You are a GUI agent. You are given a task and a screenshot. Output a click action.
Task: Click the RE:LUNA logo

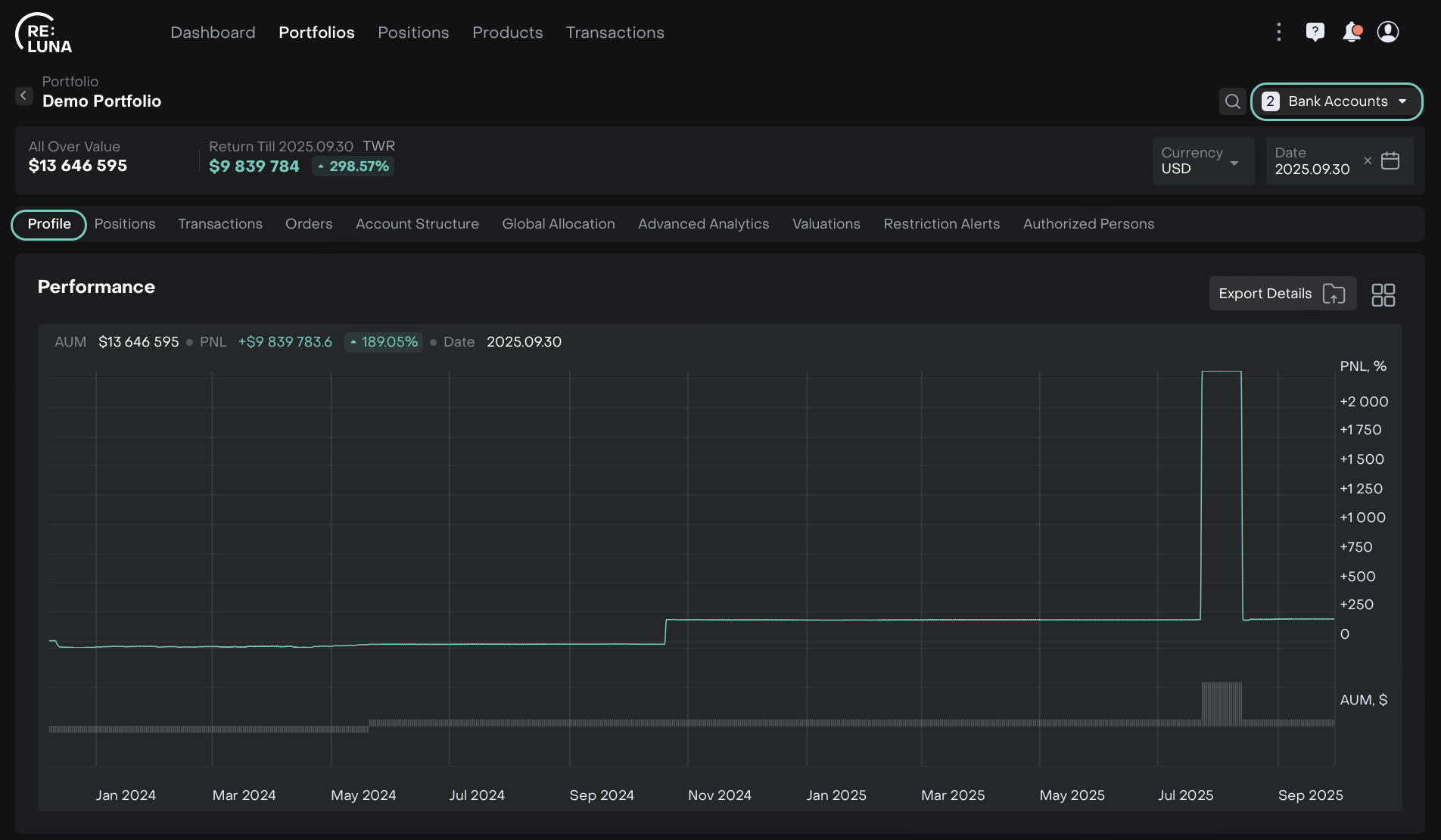[x=44, y=34]
